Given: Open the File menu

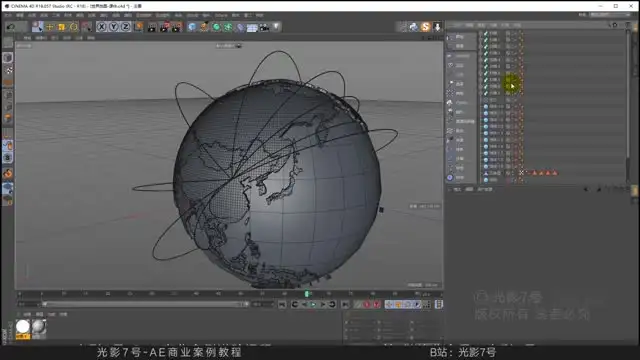Looking at the screenshot, I should tap(8, 15).
